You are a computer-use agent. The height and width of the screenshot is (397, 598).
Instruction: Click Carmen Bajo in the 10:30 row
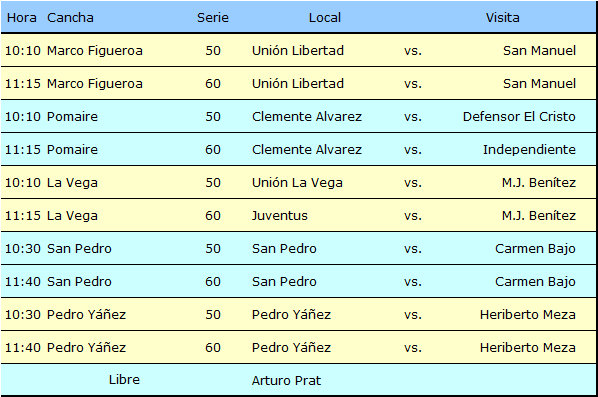[535, 248]
